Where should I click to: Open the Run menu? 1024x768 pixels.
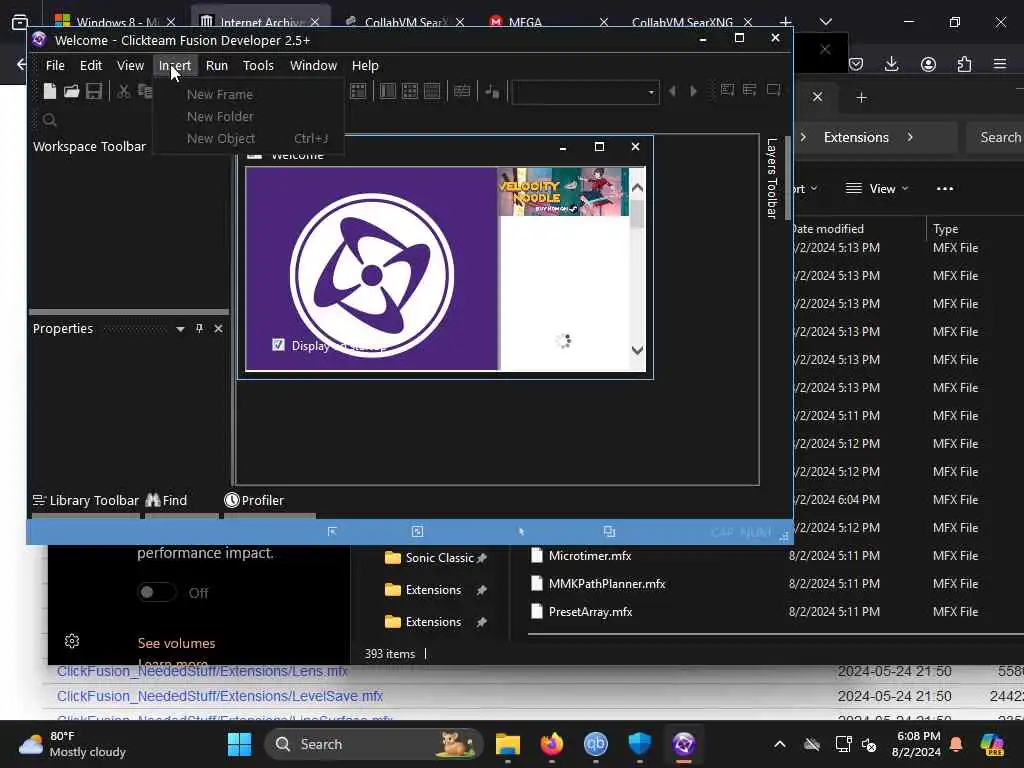[217, 65]
